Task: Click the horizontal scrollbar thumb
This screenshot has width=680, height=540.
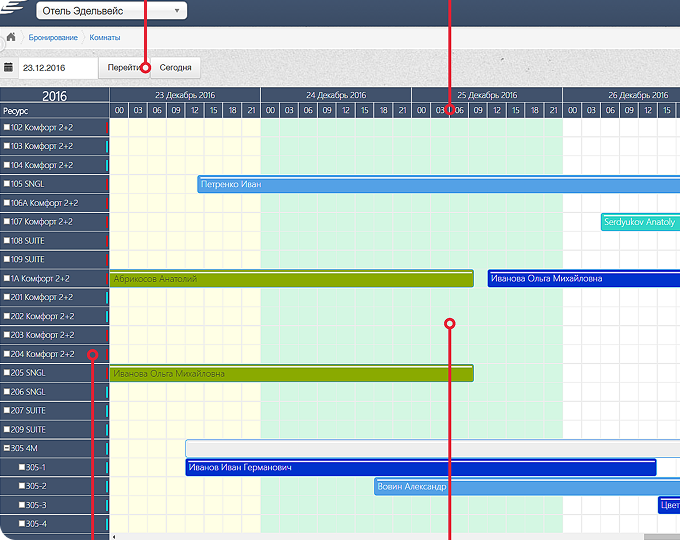Action: 662,537
